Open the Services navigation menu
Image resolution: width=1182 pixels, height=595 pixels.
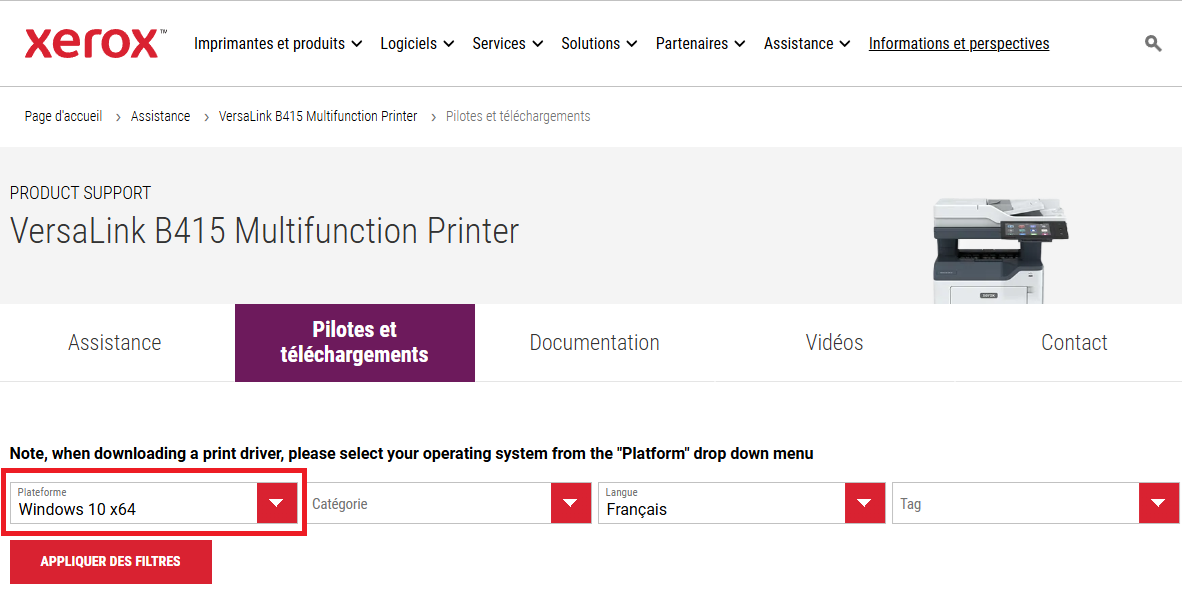[x=507, y=44]
